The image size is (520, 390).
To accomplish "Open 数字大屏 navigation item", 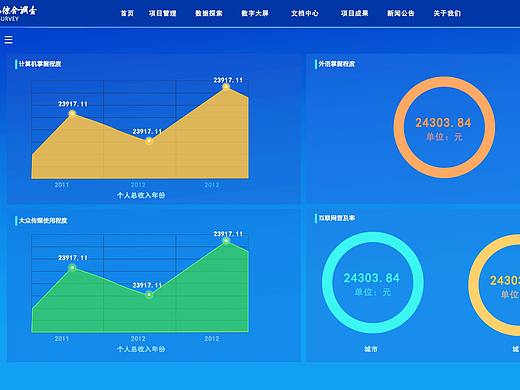I will [255, 13].
